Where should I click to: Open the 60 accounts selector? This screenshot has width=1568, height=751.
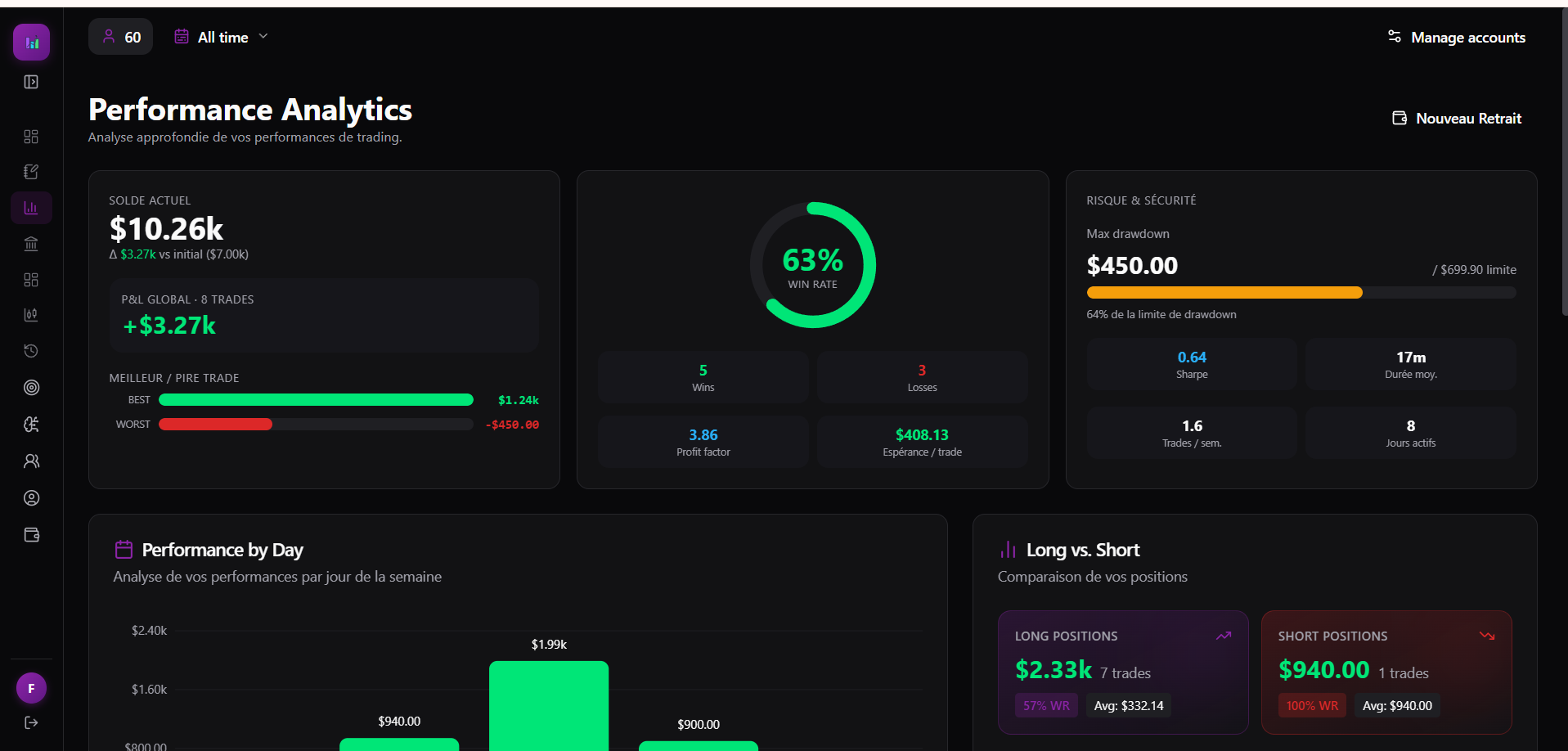tap(120, 37)
